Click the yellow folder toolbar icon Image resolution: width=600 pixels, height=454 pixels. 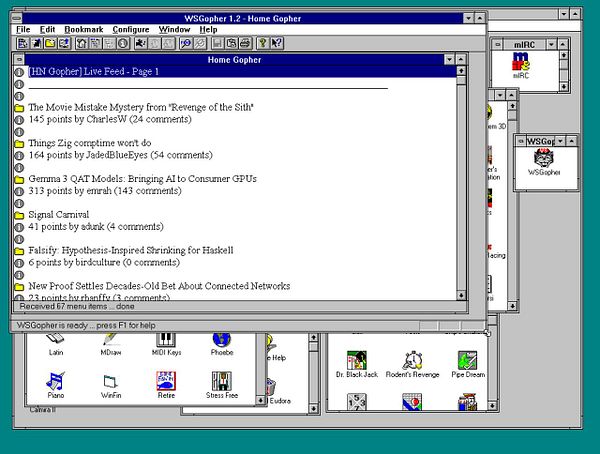point(50,43)
